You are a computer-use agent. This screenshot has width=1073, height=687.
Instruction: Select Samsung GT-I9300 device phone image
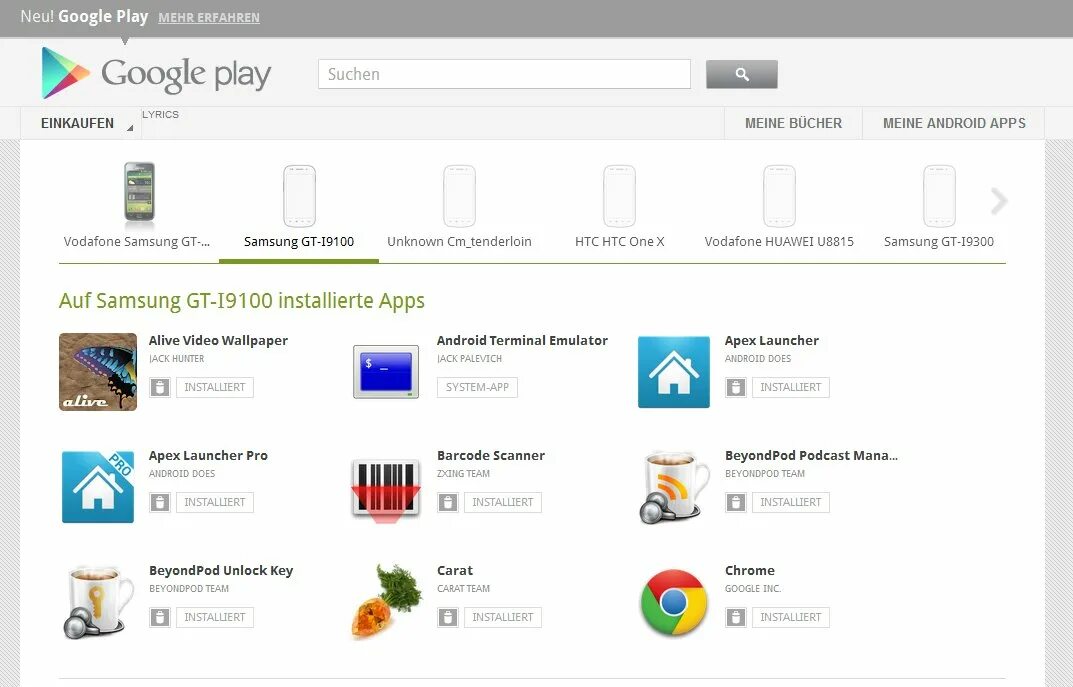[939, 196]
